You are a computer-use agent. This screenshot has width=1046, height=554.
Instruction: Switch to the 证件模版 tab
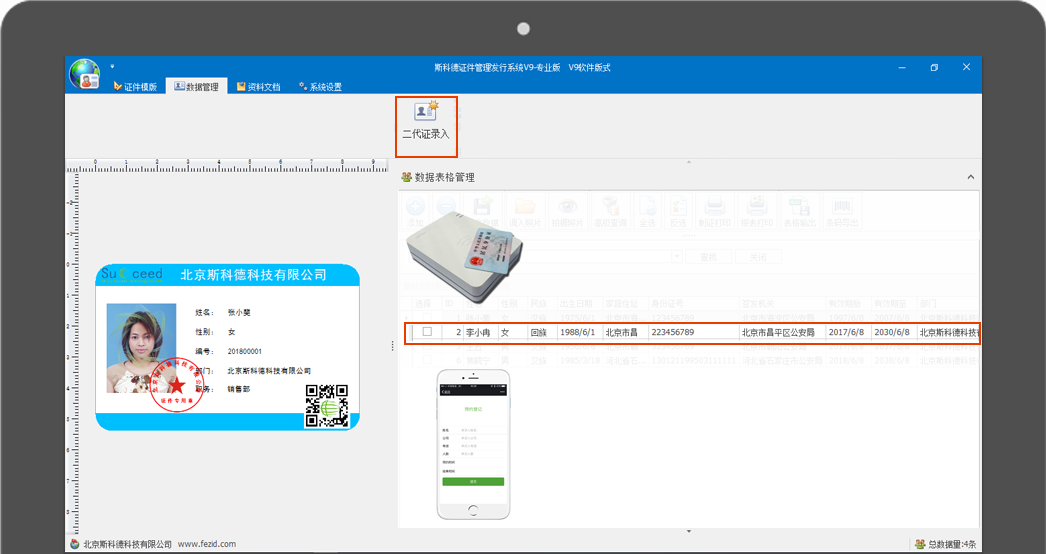point(135,87)
